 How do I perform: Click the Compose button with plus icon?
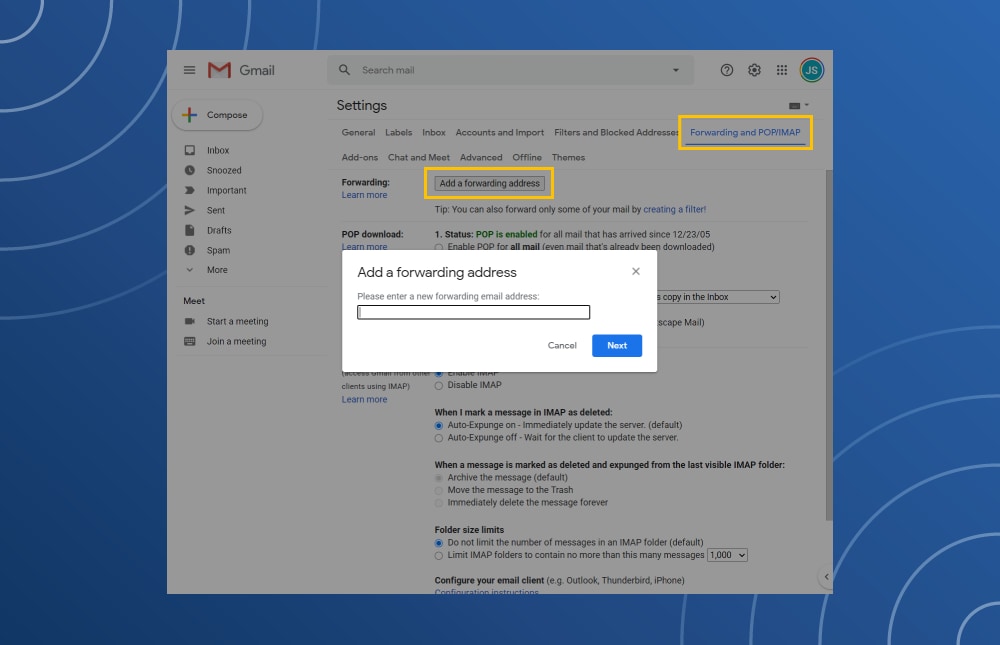pyautogui.click(x=217, y=115)
